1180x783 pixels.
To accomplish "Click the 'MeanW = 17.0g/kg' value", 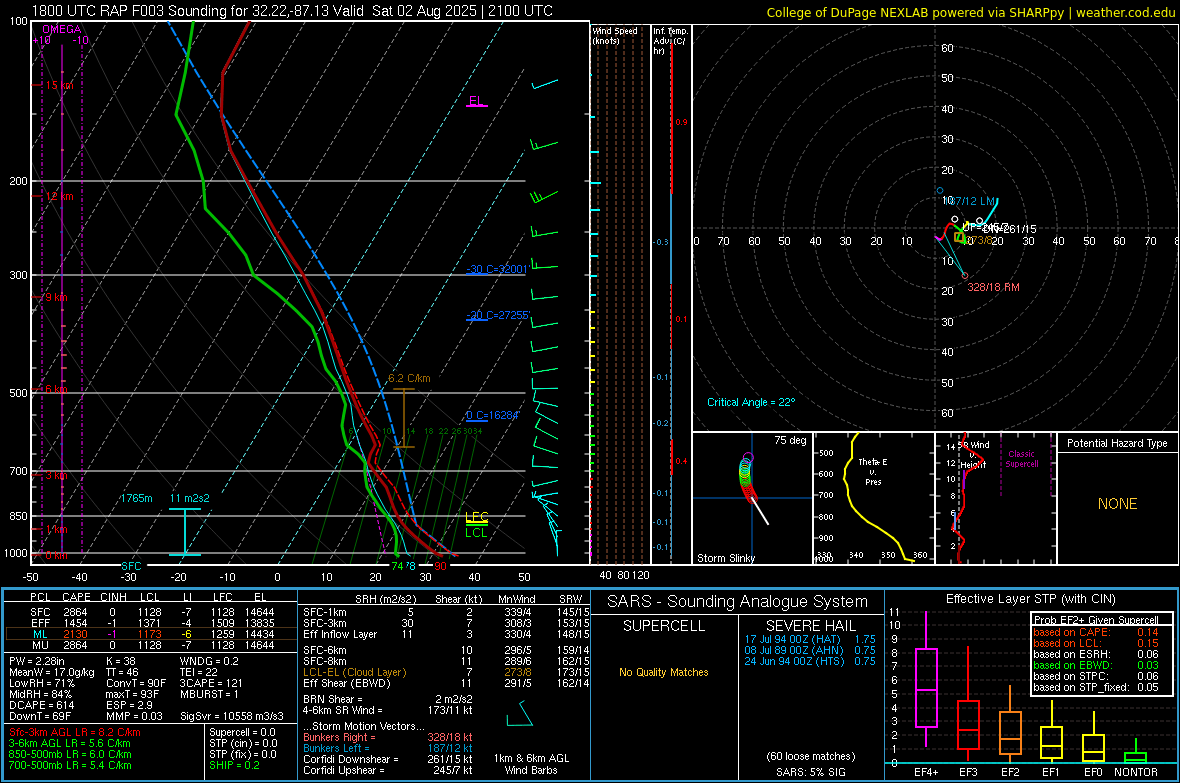I will coord(52,672).
